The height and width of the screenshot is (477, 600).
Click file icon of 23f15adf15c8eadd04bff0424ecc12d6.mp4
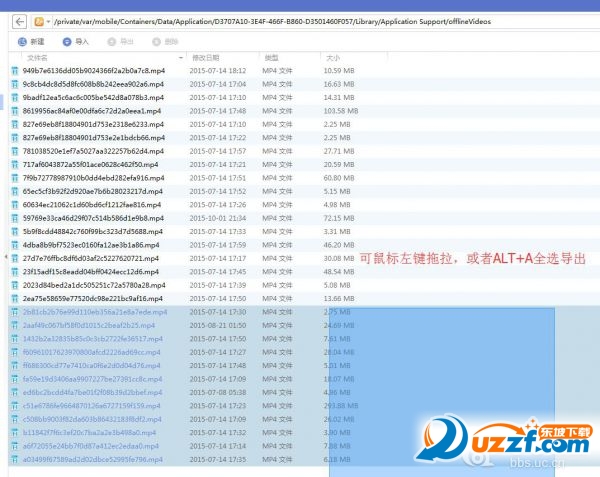15,272
